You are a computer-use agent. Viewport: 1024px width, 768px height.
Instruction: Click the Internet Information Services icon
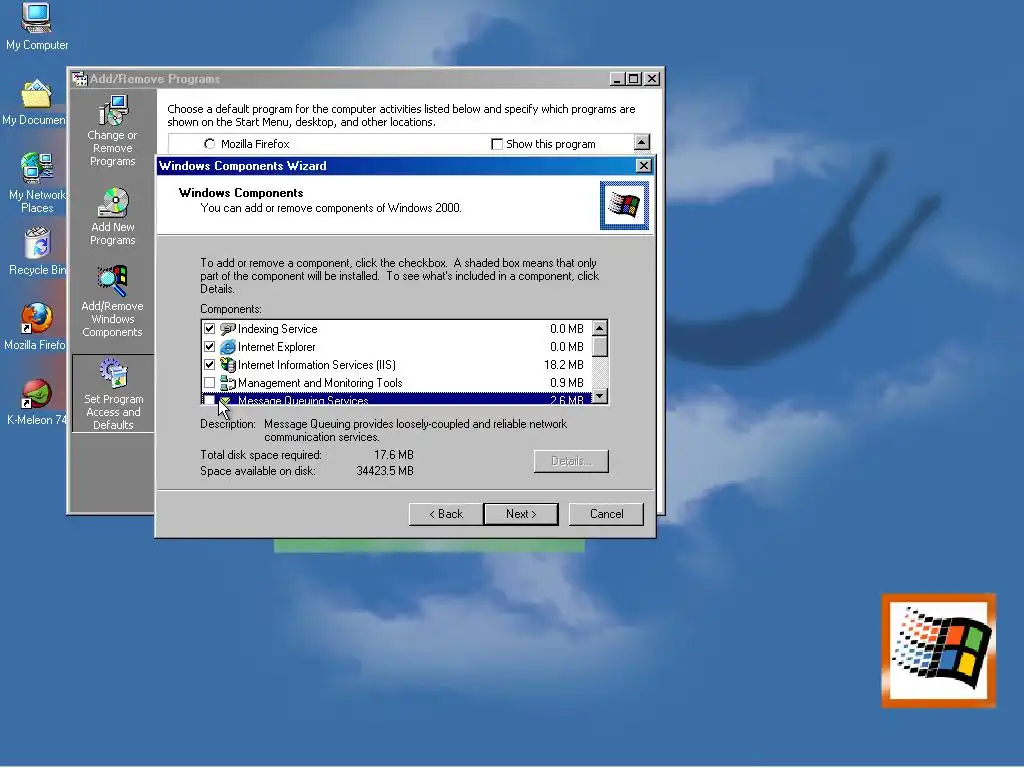tap(227, 364)
